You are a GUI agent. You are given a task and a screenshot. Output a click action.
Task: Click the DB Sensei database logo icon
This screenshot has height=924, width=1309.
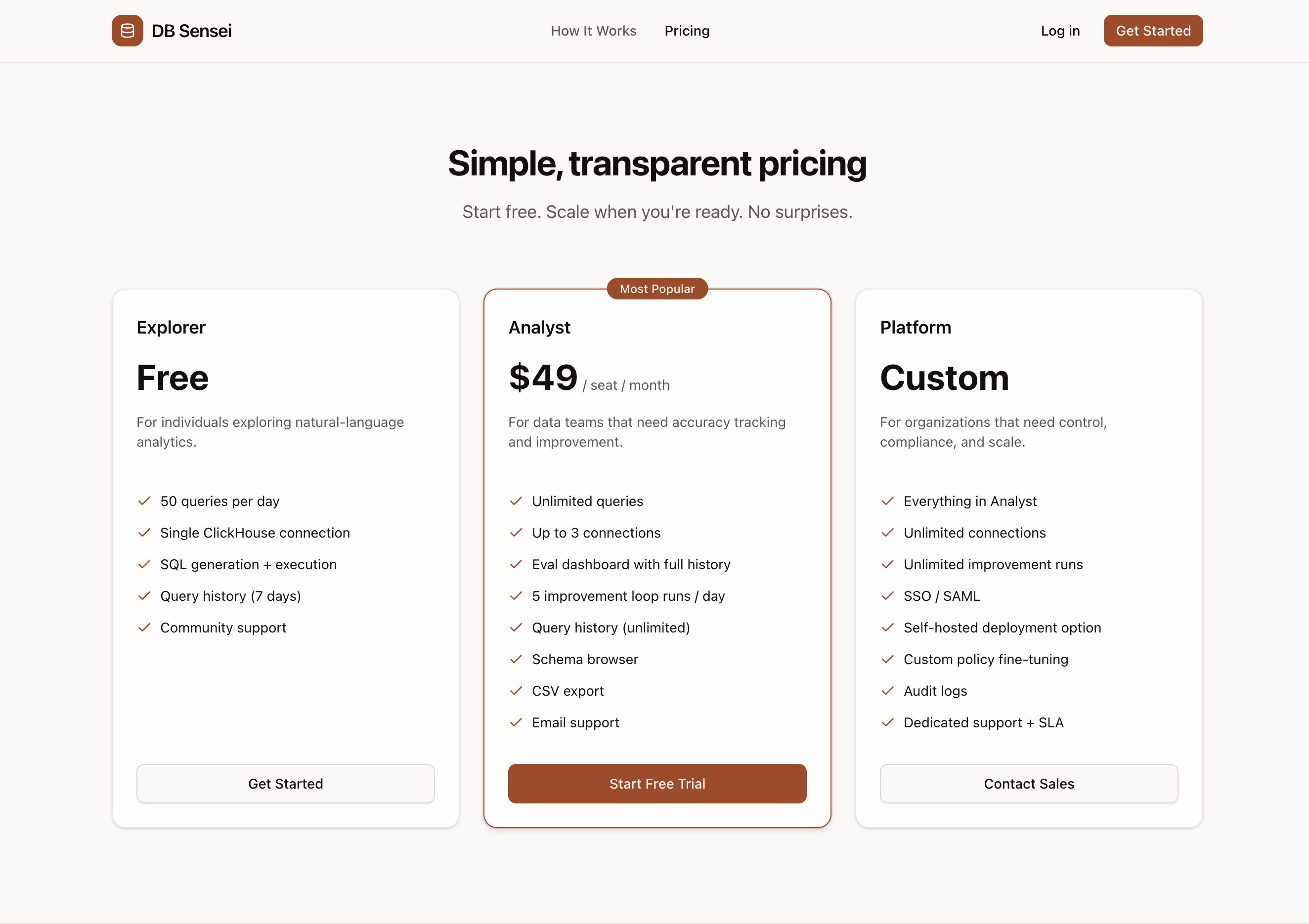127,31
